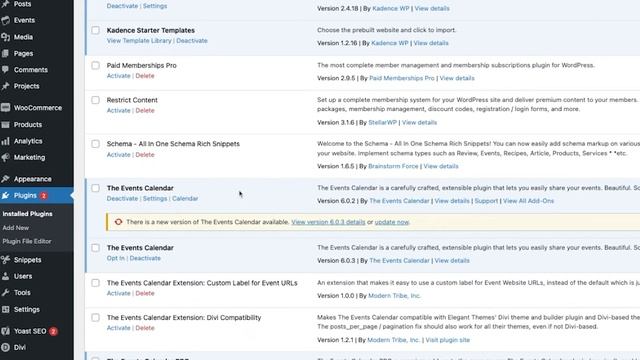Open Modern Tribe link for Custom Label extension
This screenshot has height=360, width=640.
click(x=394, y=296)
